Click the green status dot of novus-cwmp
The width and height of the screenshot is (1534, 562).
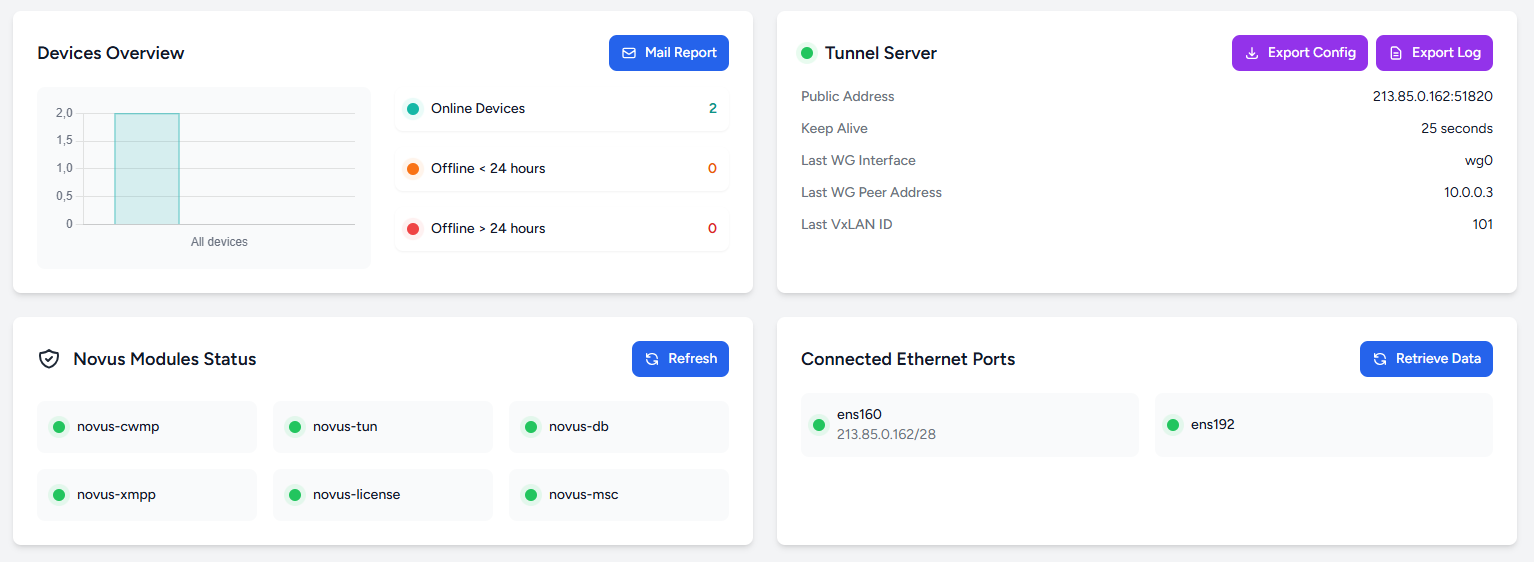point(59,427)
